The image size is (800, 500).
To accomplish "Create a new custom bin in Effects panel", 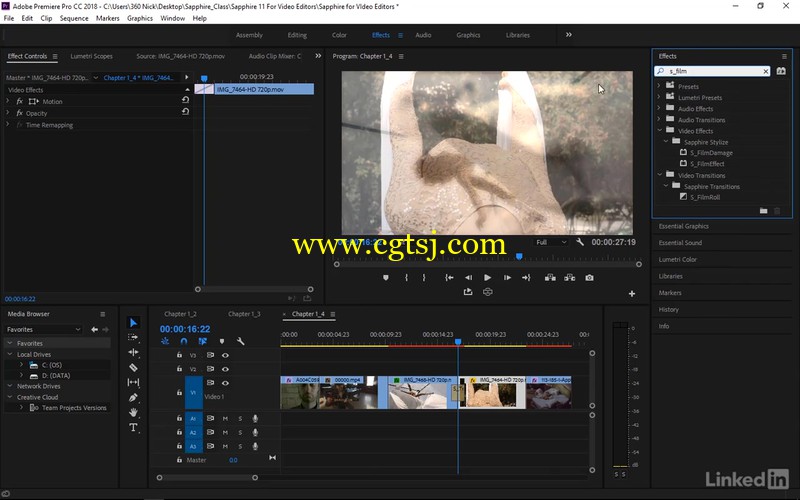I will coord(763,210).
